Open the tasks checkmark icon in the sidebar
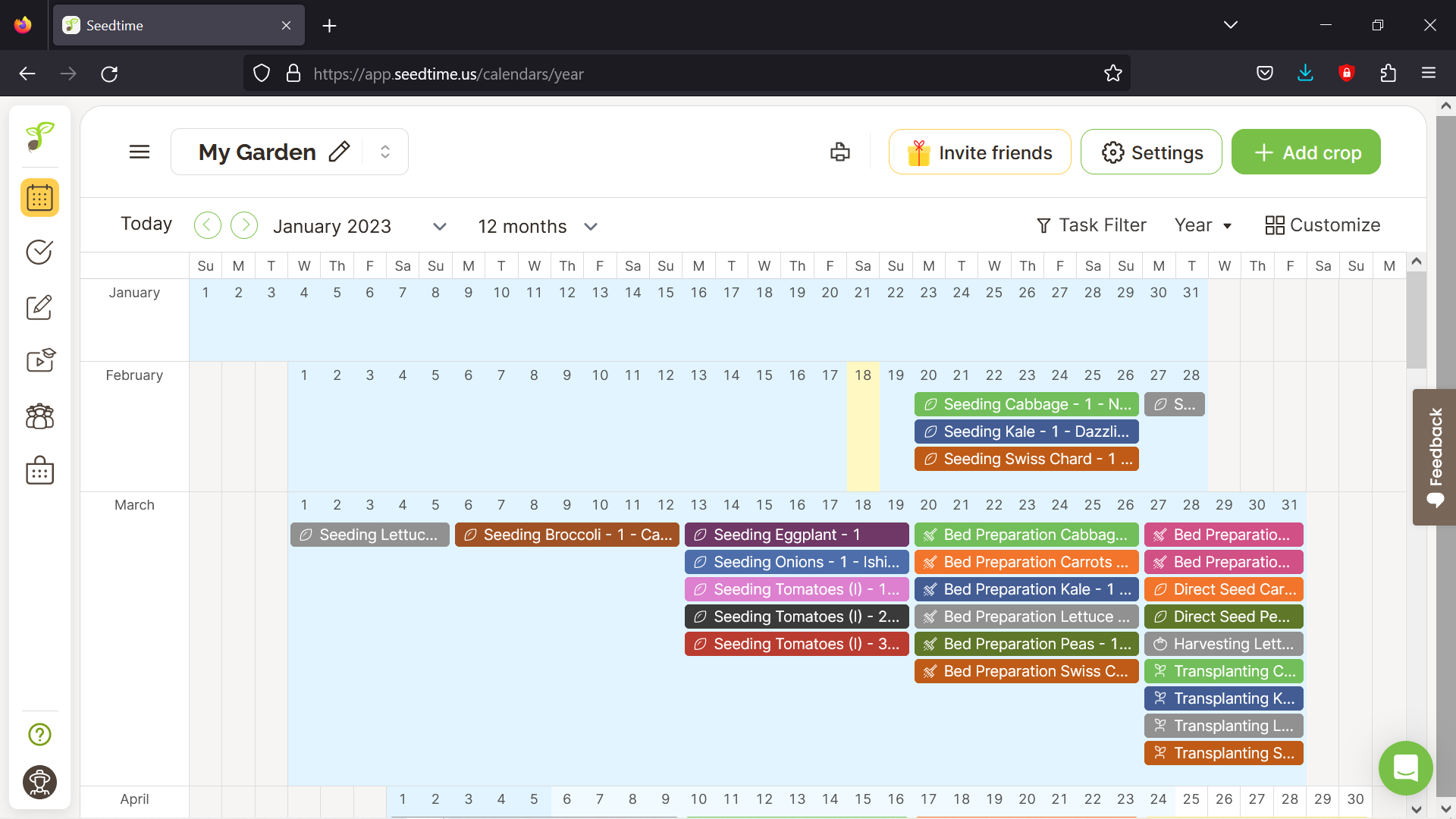The width and height of the screenshot is (1456, 819). pos(39,252)
